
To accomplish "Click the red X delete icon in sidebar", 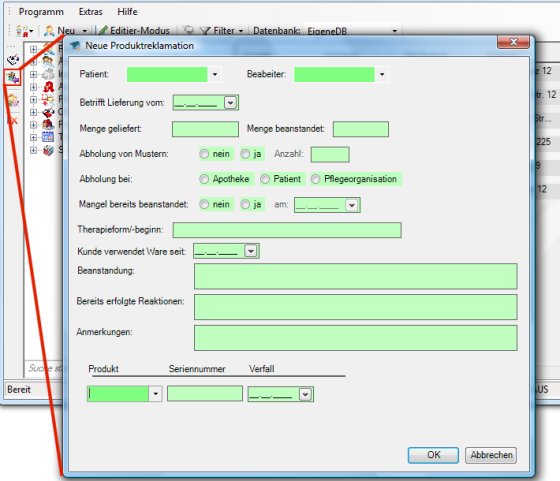I will pos(12,121).
